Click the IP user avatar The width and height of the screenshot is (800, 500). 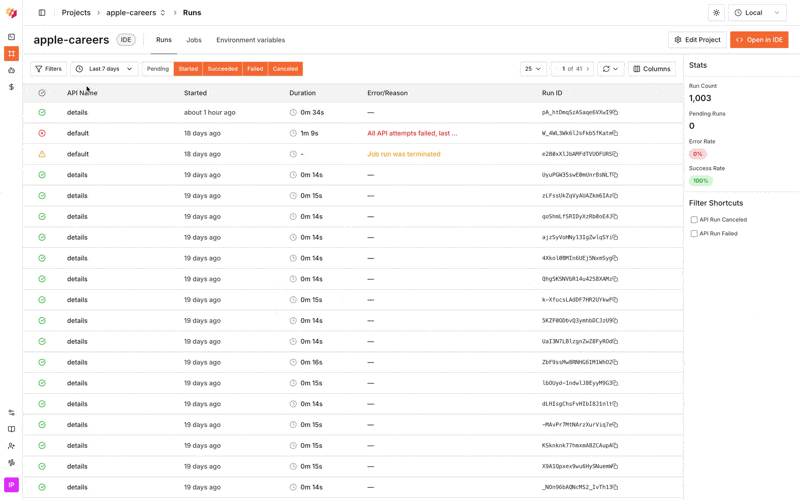(x=11, y=485)
